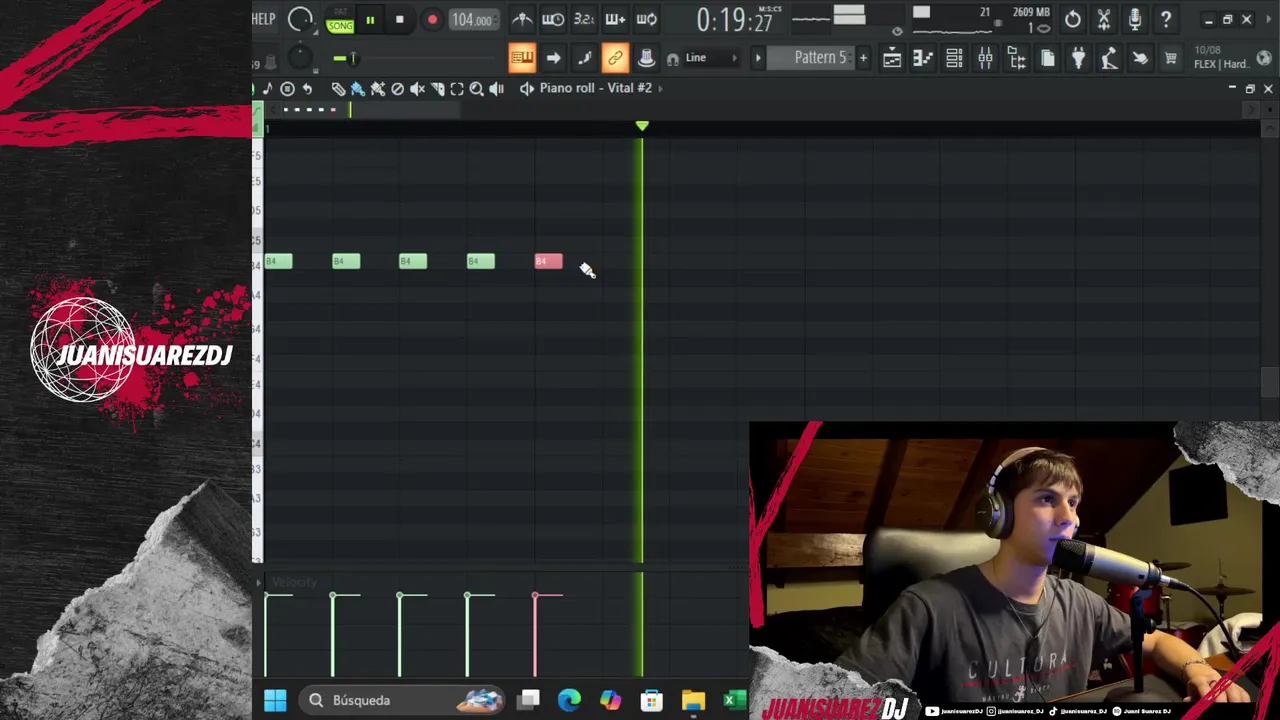
Task: Pause playback
Action: pyautogui.click(x=370, y=19)
